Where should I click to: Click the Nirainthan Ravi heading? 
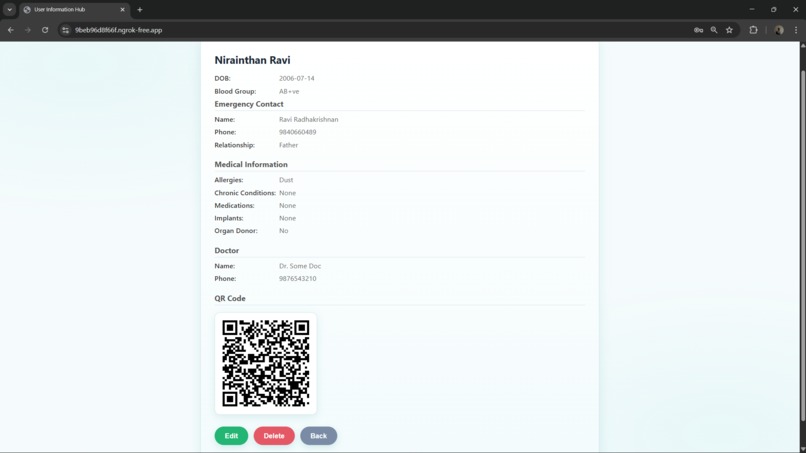pos(252,60)
